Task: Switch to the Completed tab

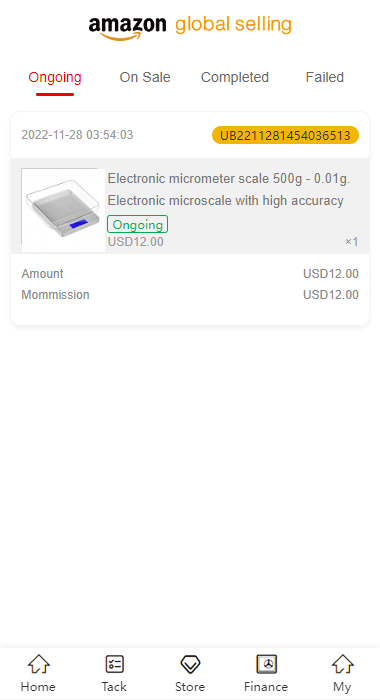Action: tap(235, 77)
